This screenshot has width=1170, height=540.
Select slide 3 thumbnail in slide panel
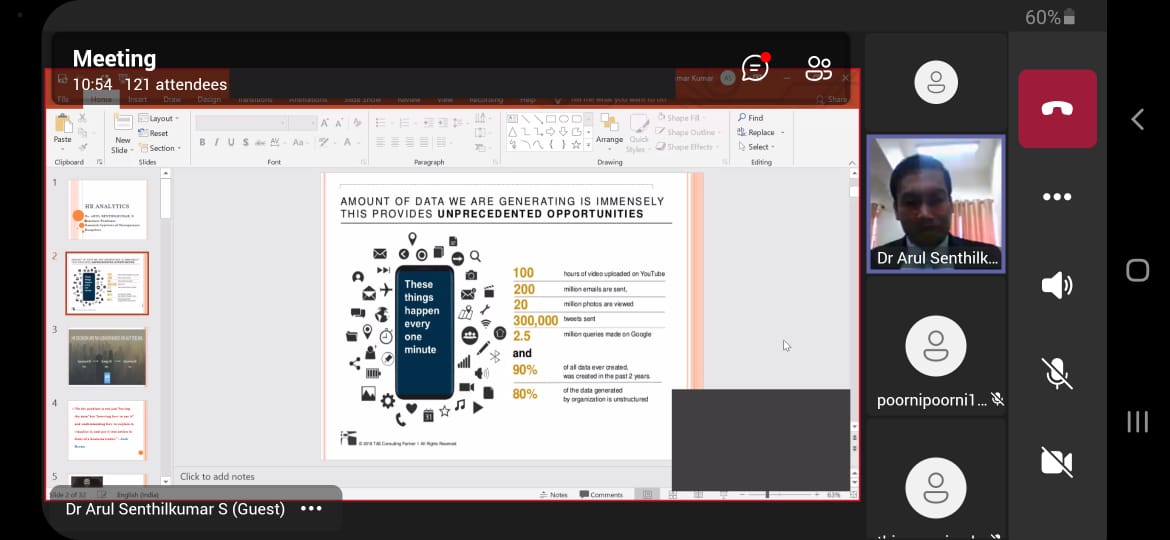coord(107,357)
